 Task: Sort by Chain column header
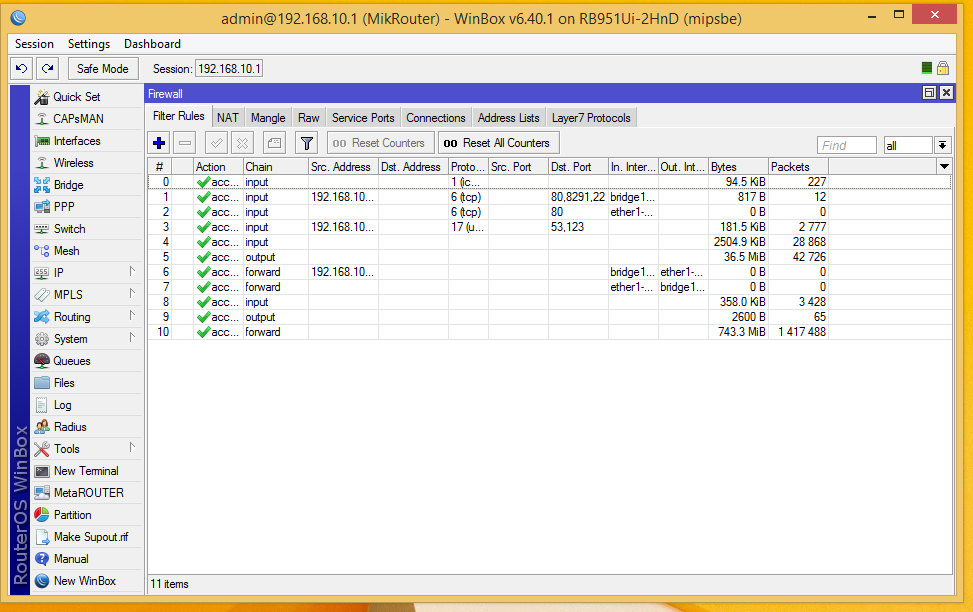click(276, 166)
